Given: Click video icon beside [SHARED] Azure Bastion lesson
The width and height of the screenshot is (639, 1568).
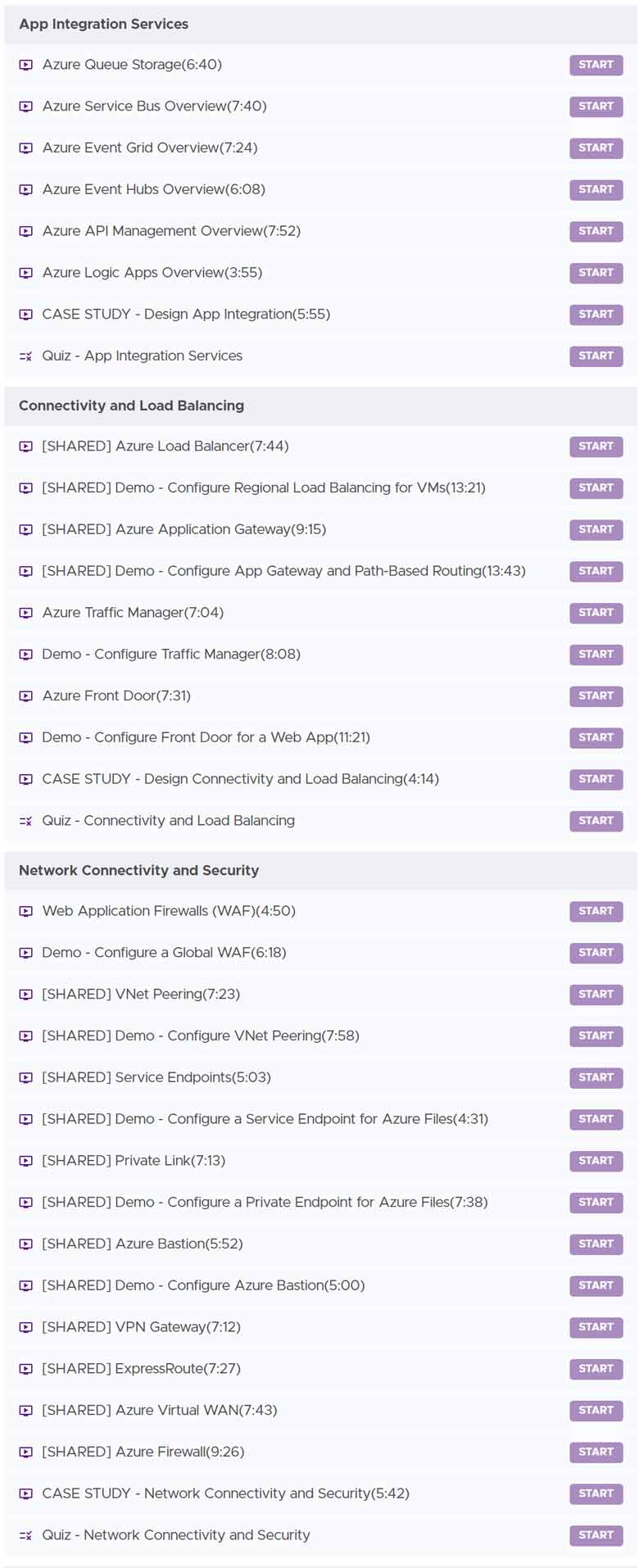Looking at the screenshot, I should (26, 1244).
